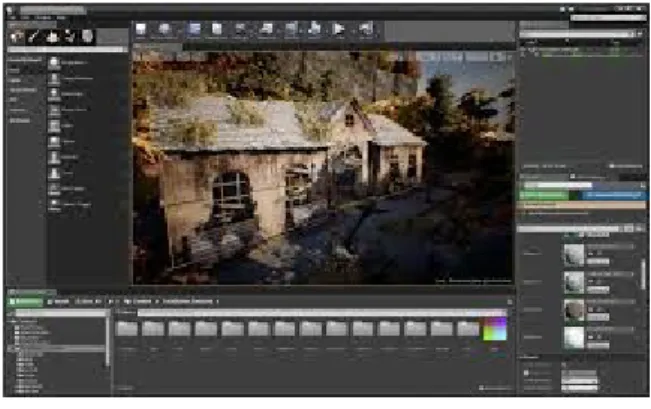Toggle the Details panel lock icon
Screen dimensions: 651x409
643,185
